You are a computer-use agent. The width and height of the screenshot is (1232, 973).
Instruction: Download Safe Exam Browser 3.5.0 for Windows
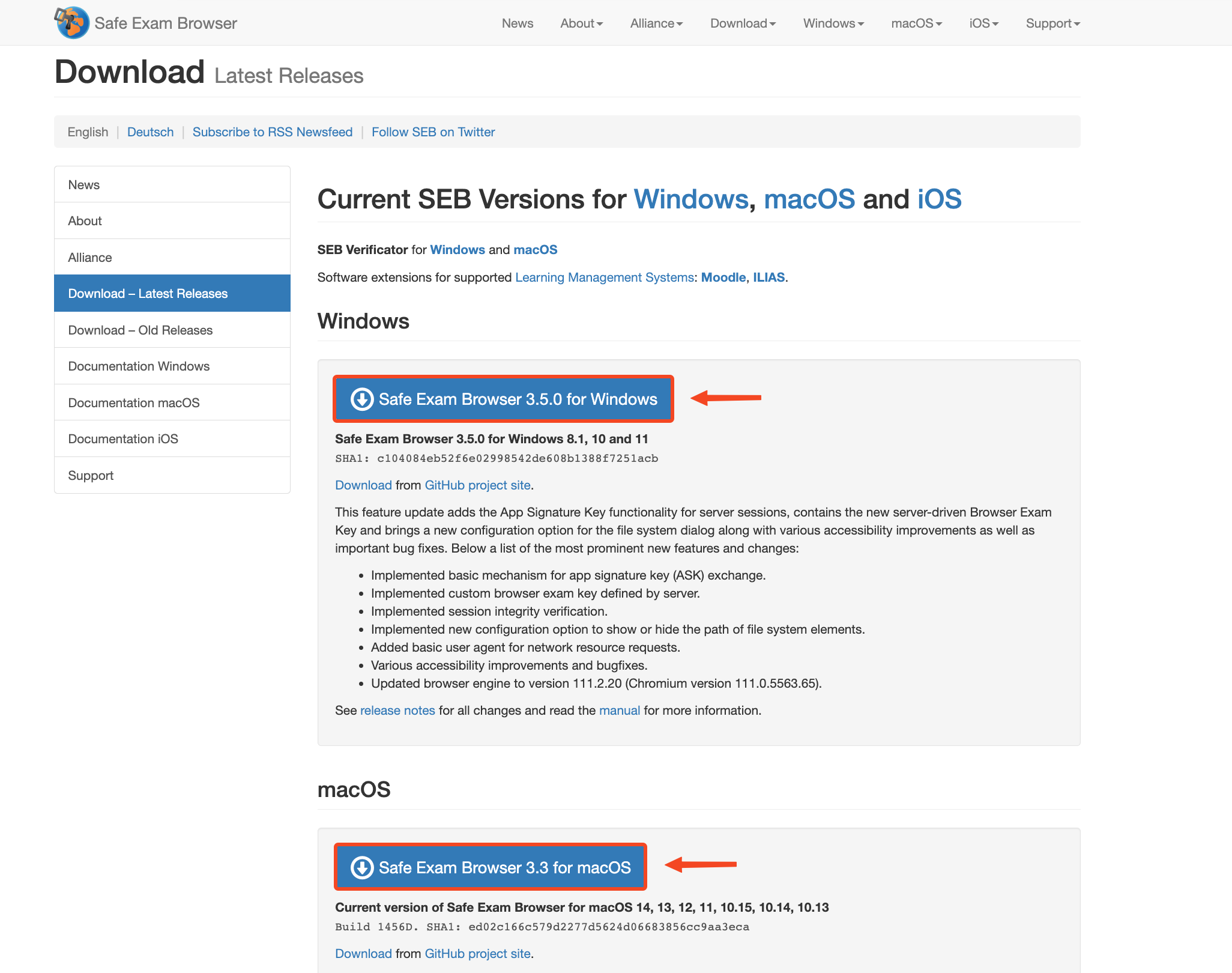[503, 399]
